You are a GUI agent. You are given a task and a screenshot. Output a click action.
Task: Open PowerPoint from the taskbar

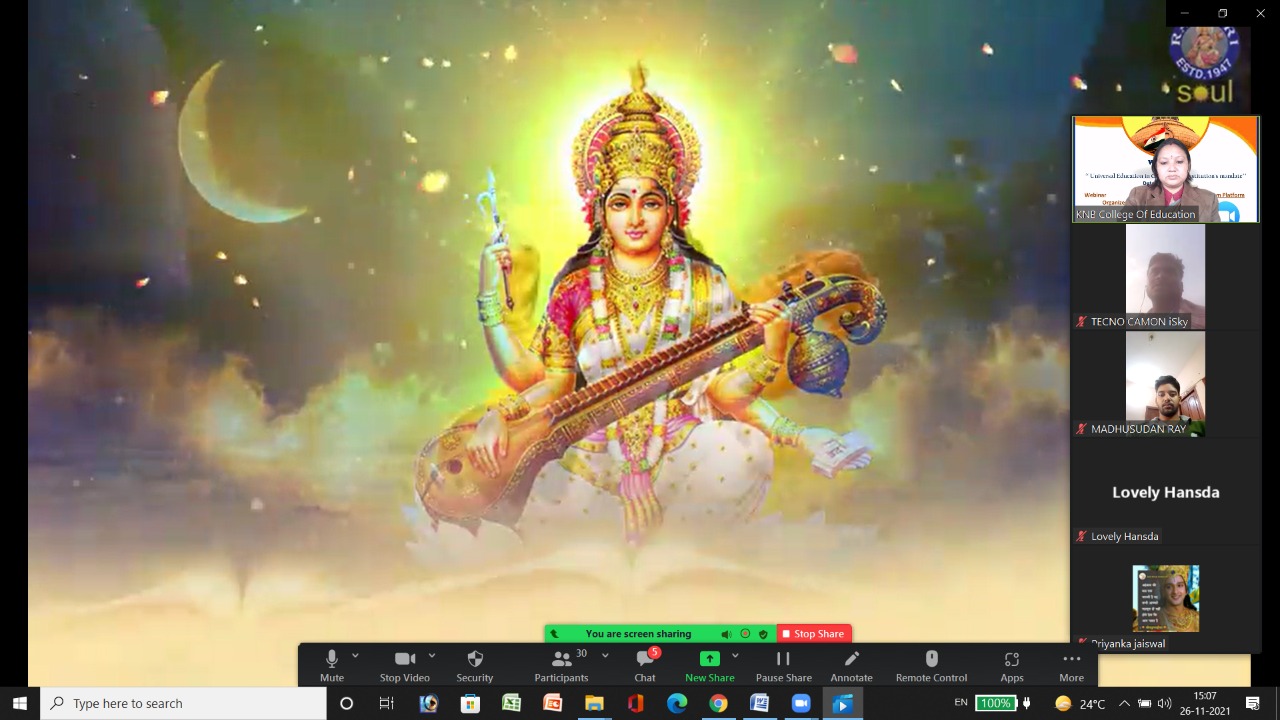tap(552, 704)
